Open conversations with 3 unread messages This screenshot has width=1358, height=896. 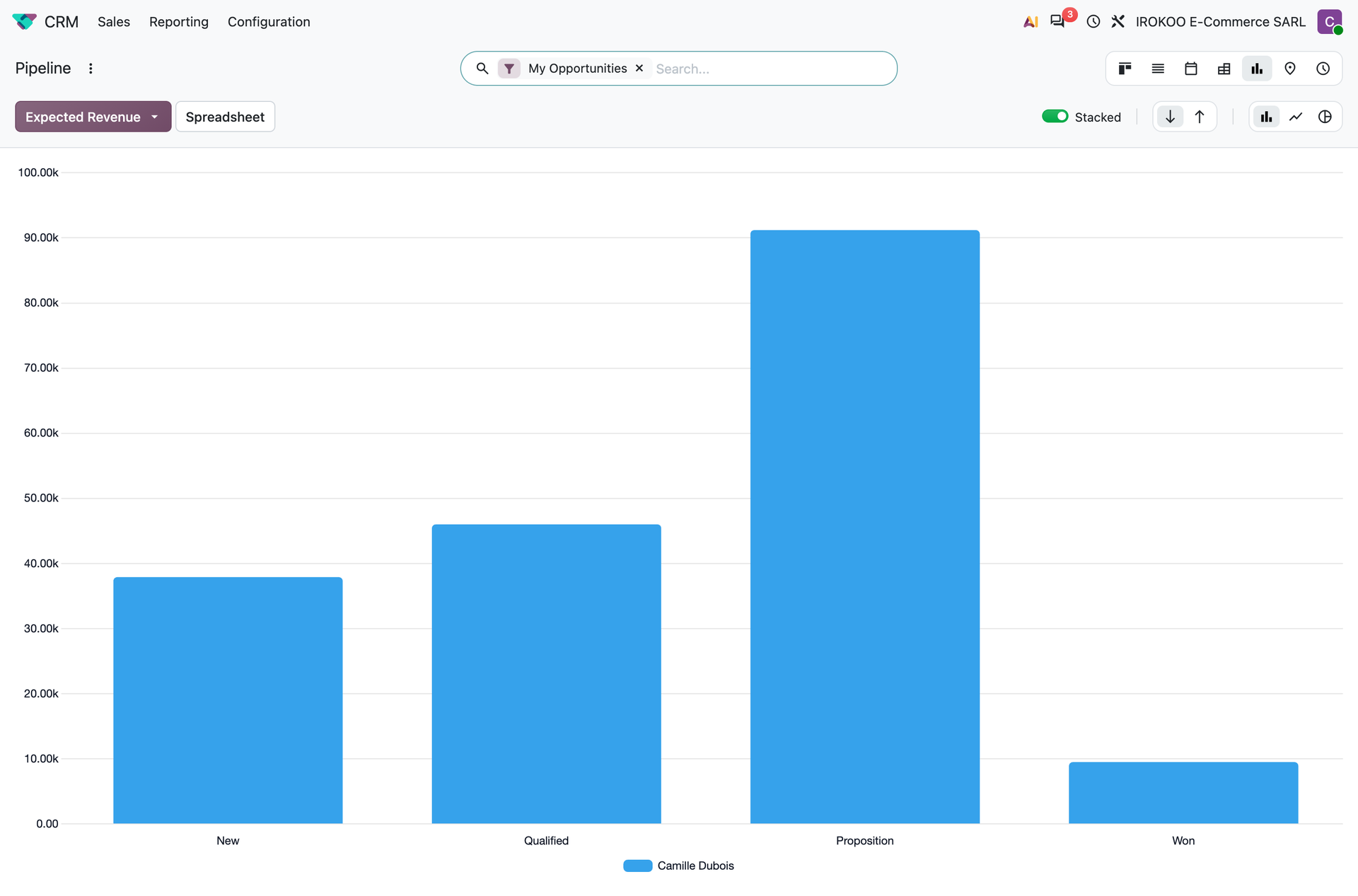[x=1058, y=21]
